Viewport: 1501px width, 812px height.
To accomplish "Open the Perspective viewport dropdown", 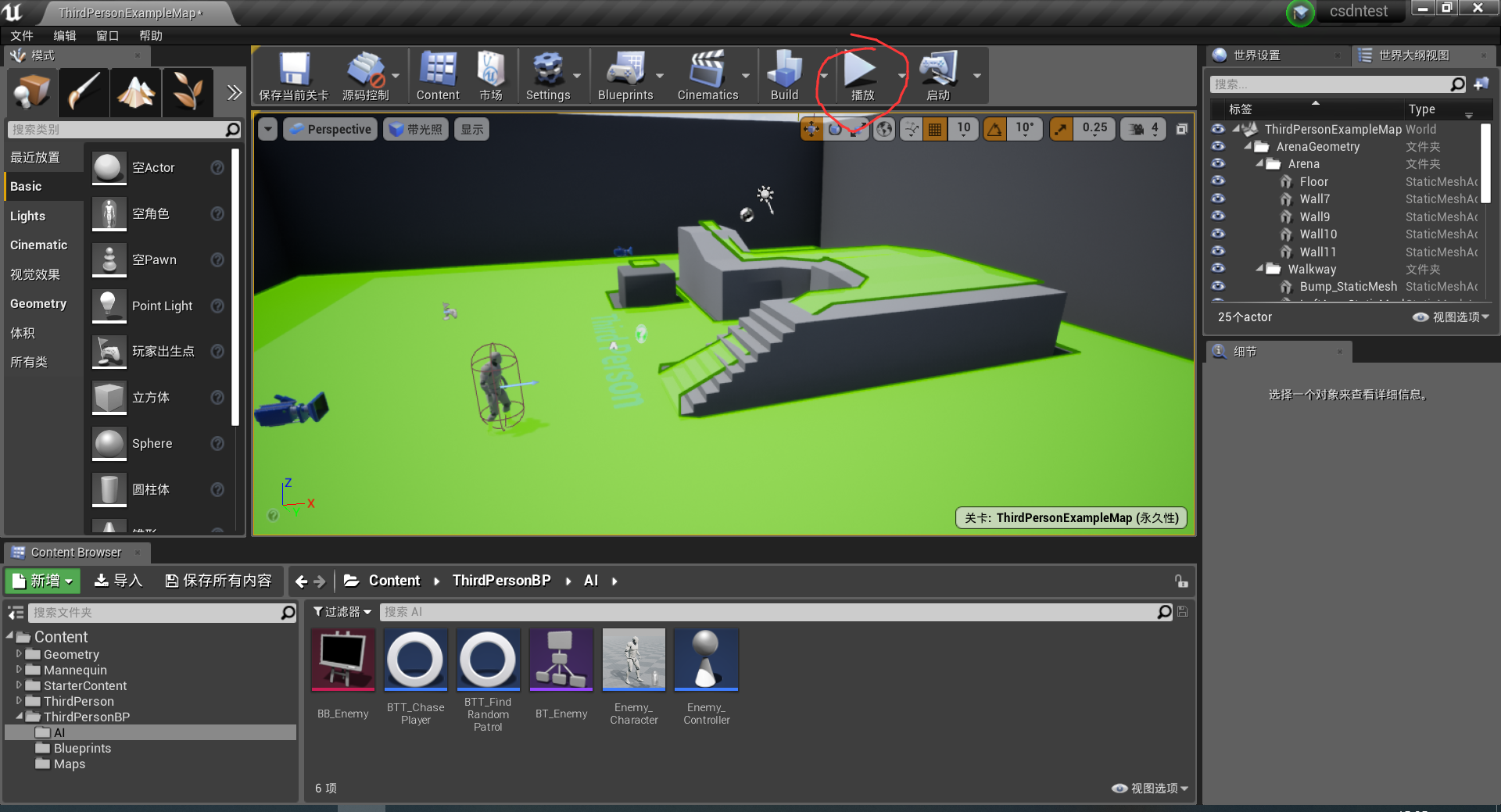I will tap(330, 129).
